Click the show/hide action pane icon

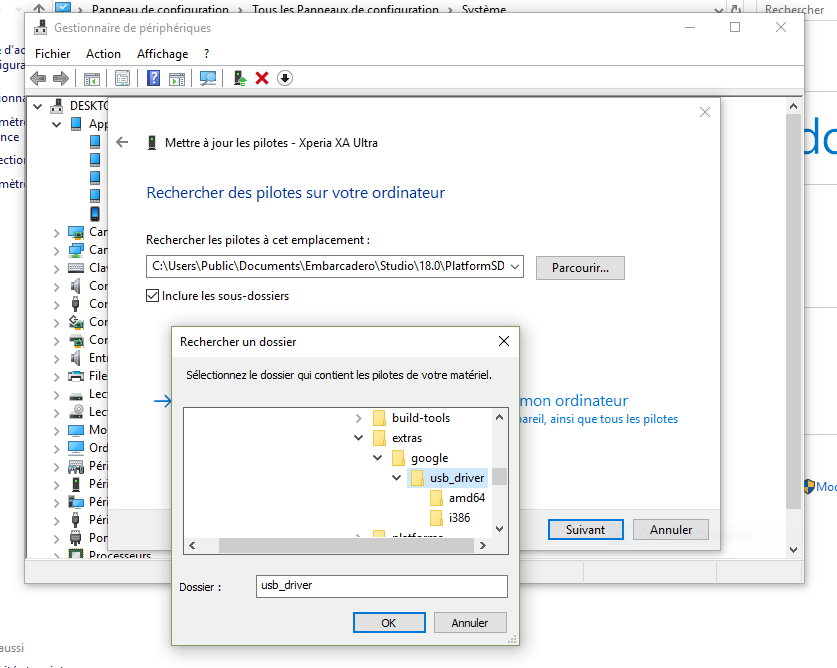coord(177,78)
